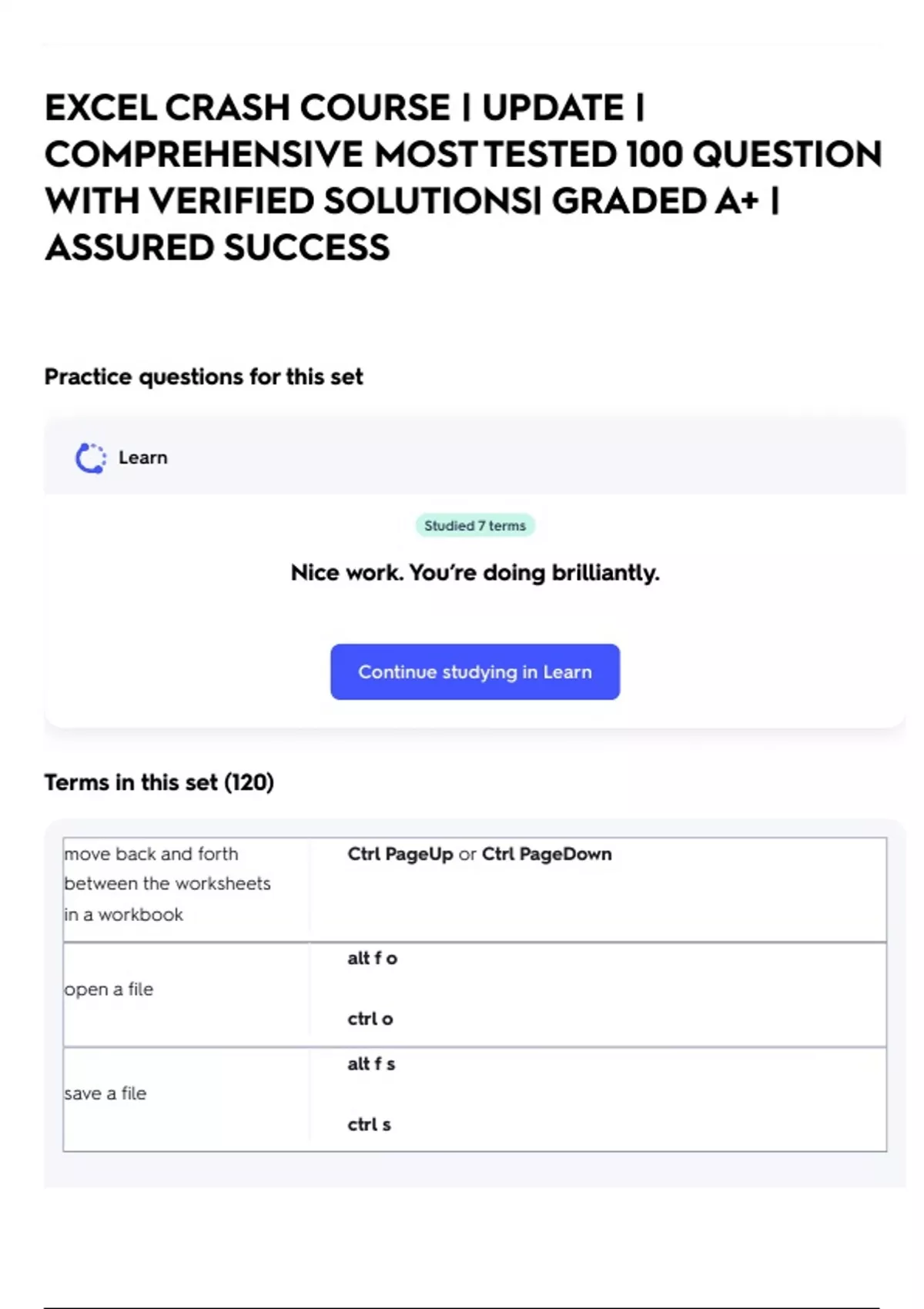Select the 'open a file' term
The height and width of the screenshot is (1309, 924).
pyautogui.click(x=109, y=989)
